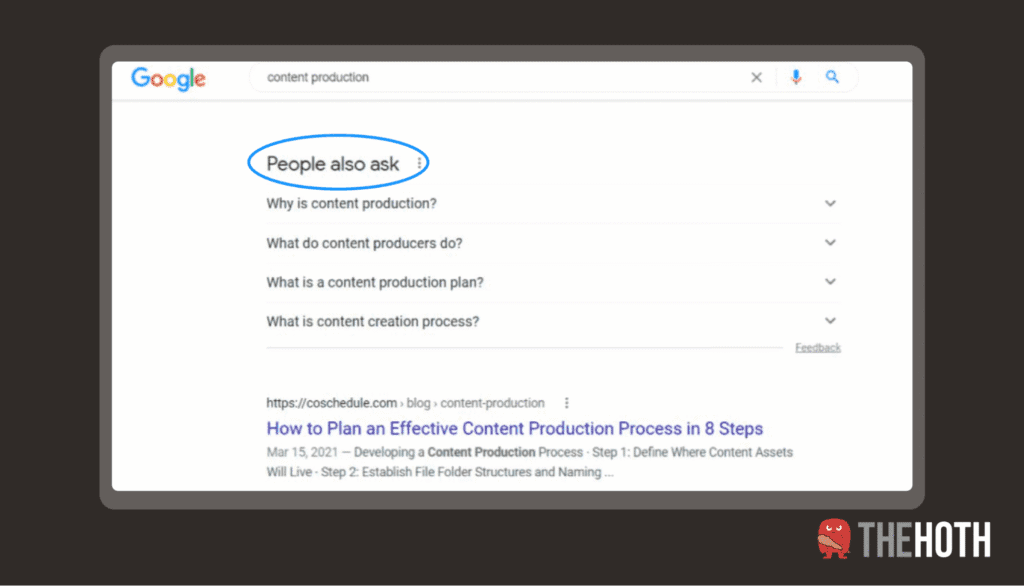Select the 'content-production' breadcrumb segment
This screenshot has width=1024, height=586.
(492, 403)
